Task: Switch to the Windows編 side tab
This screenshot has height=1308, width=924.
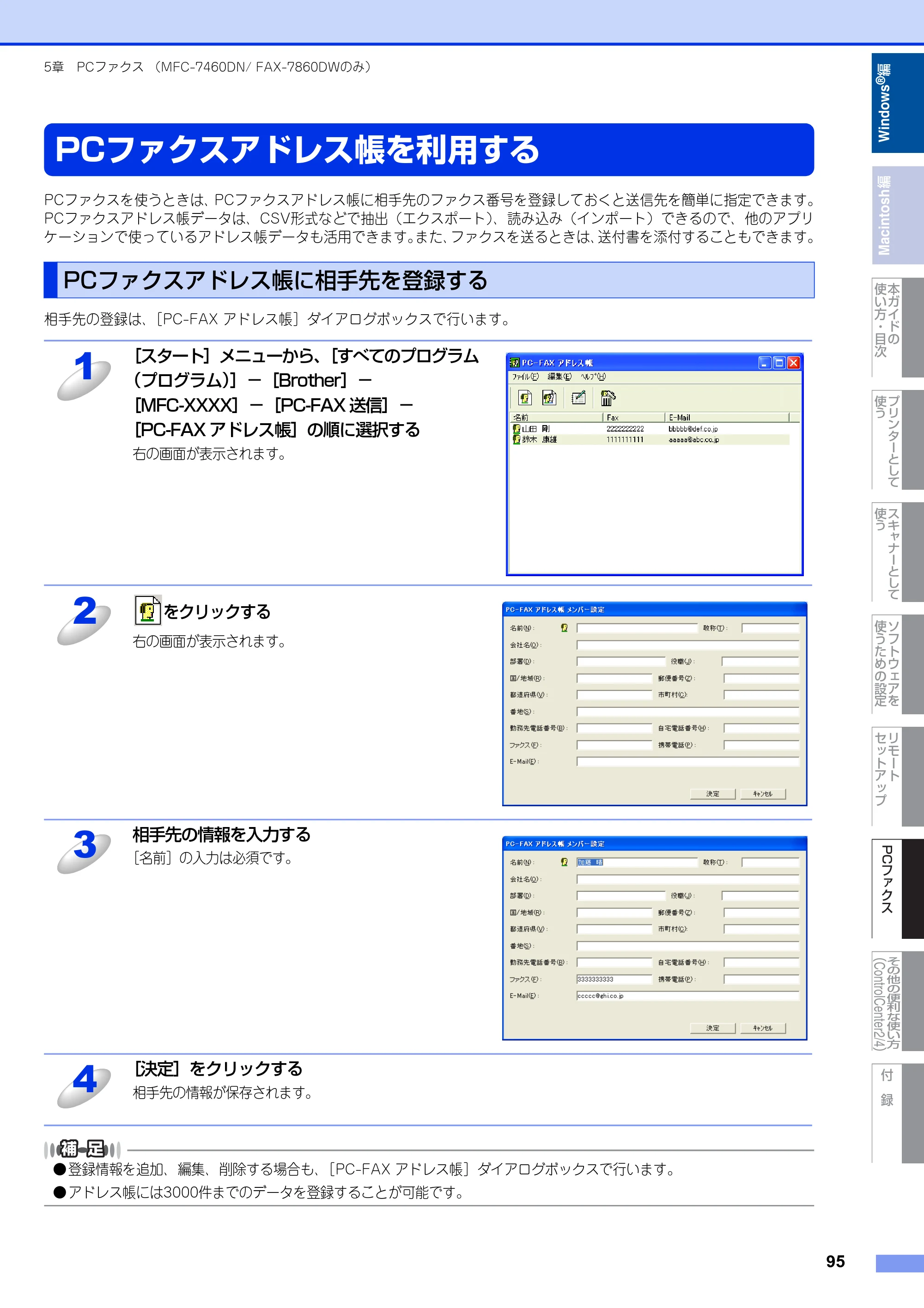Action: (897, 103)
